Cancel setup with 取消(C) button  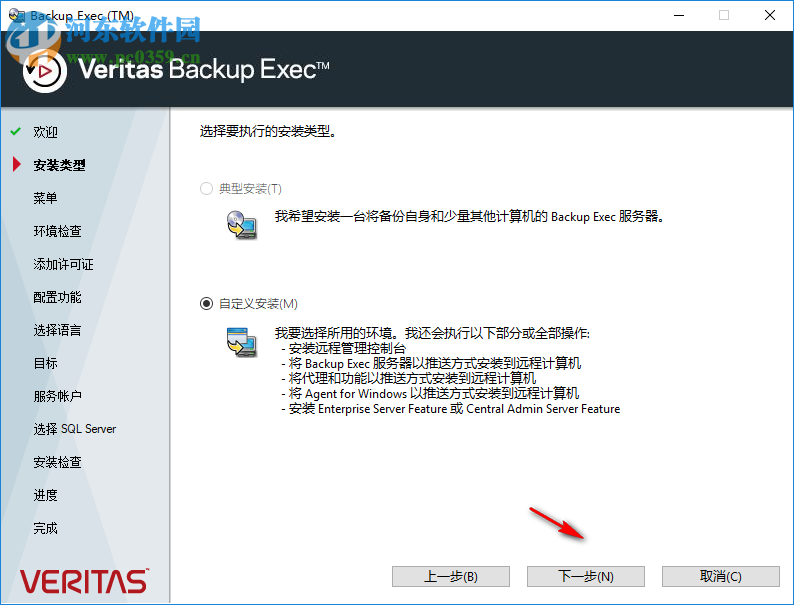(721, 577)
